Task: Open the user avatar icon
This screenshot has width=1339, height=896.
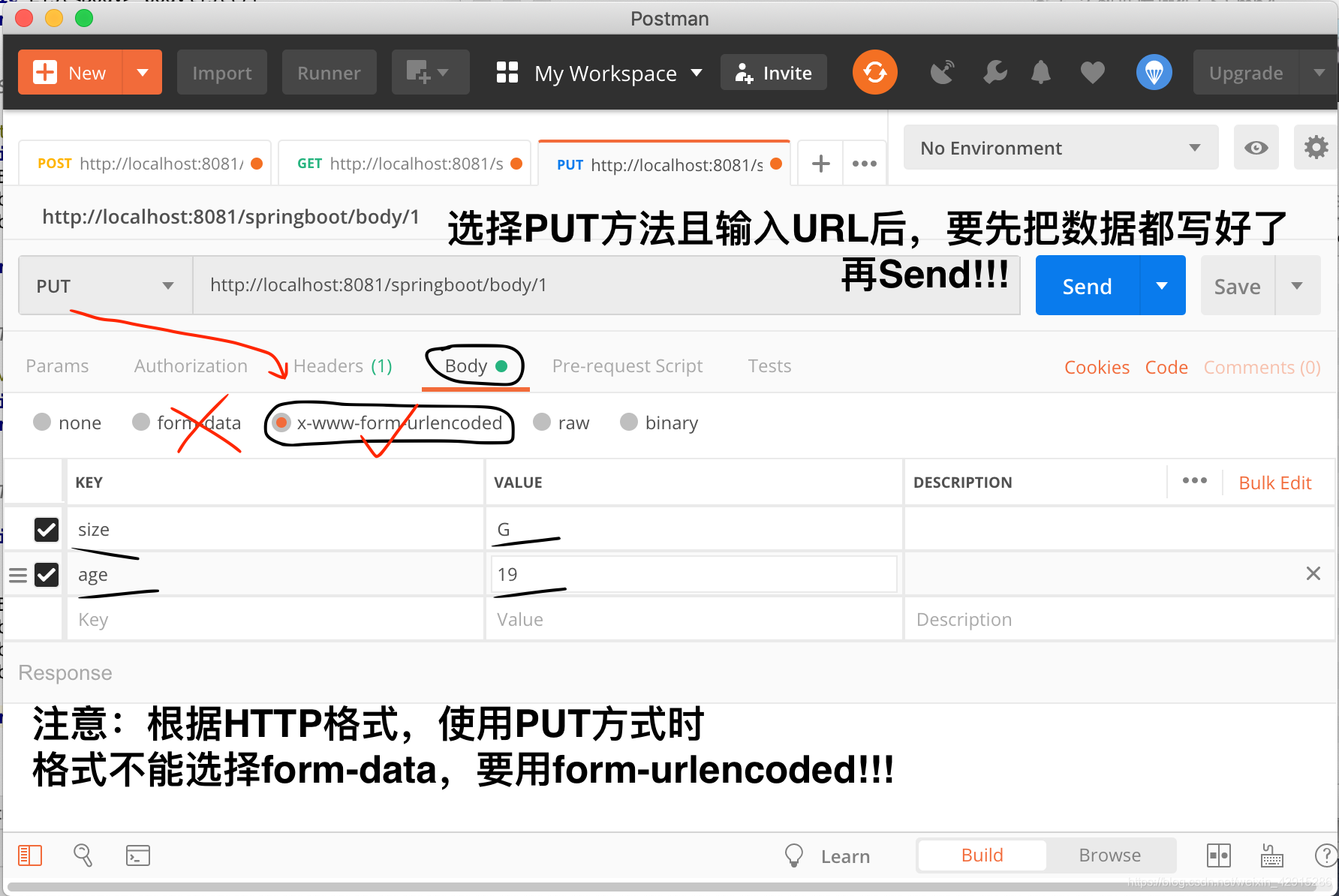Action: pyautogui.click(x=1154, y=72)
